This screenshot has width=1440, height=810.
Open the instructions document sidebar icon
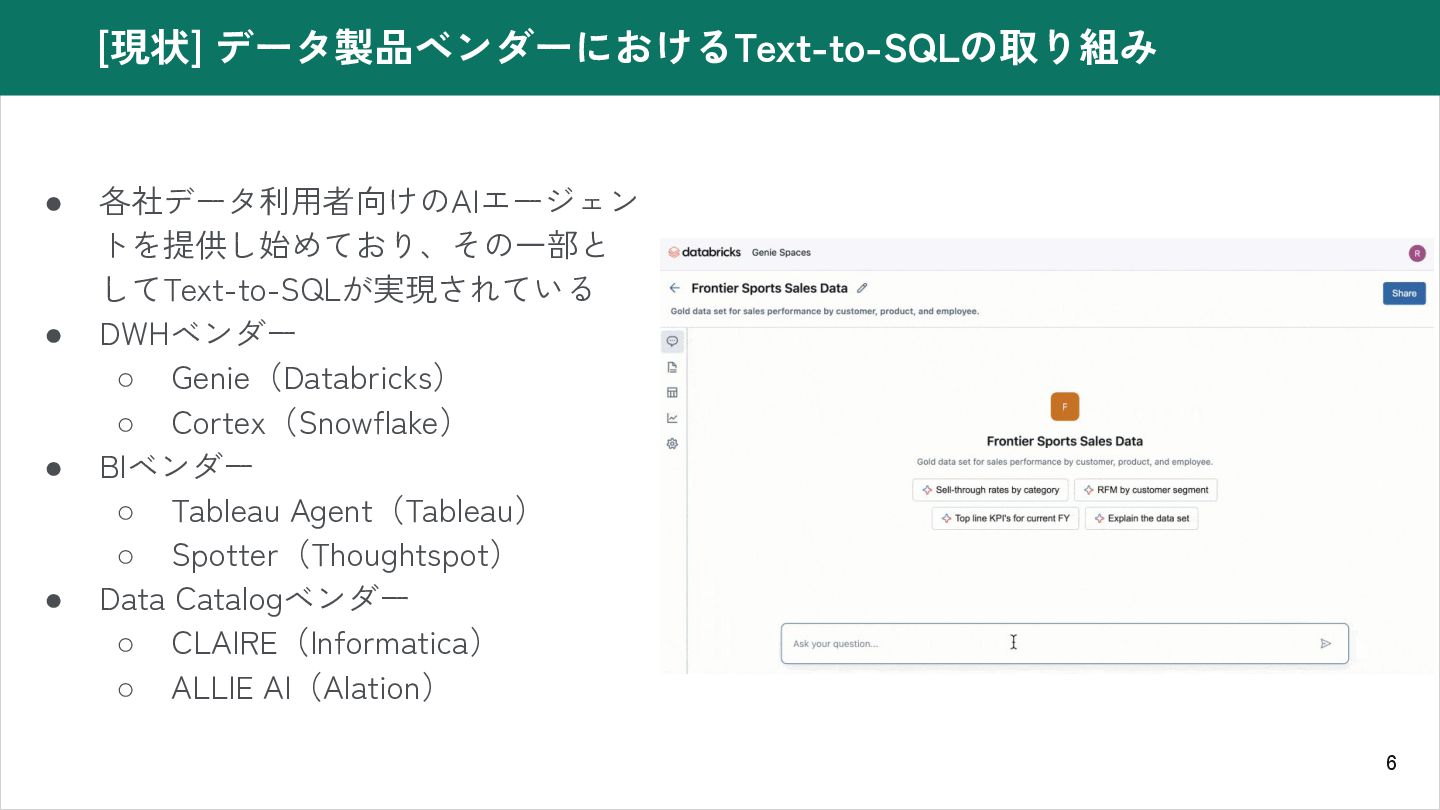coord(672,367)
